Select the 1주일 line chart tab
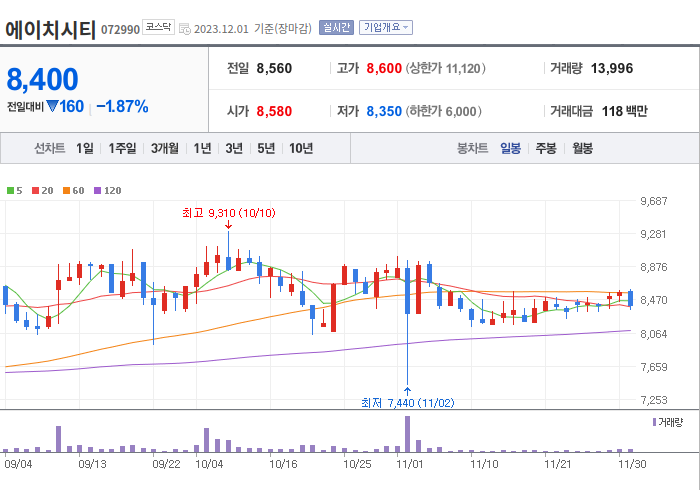Screen dimensions: 700x490 tap(122, 148)
